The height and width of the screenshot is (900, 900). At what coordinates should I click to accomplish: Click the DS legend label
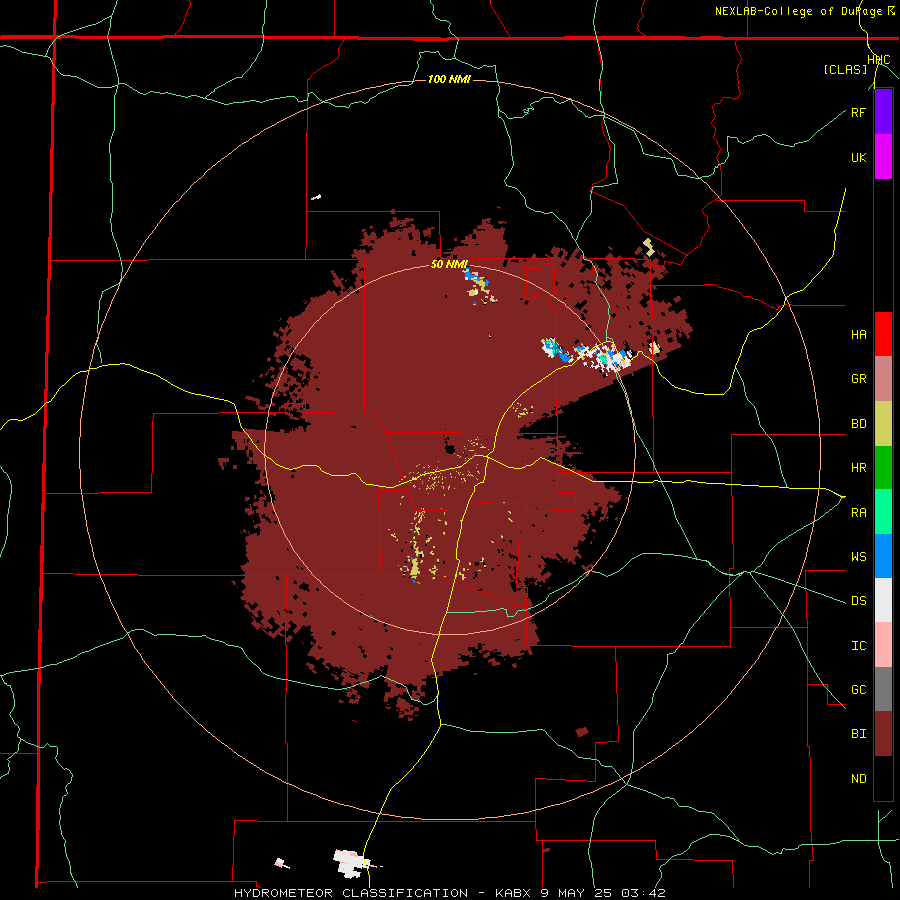click(859, 601)
